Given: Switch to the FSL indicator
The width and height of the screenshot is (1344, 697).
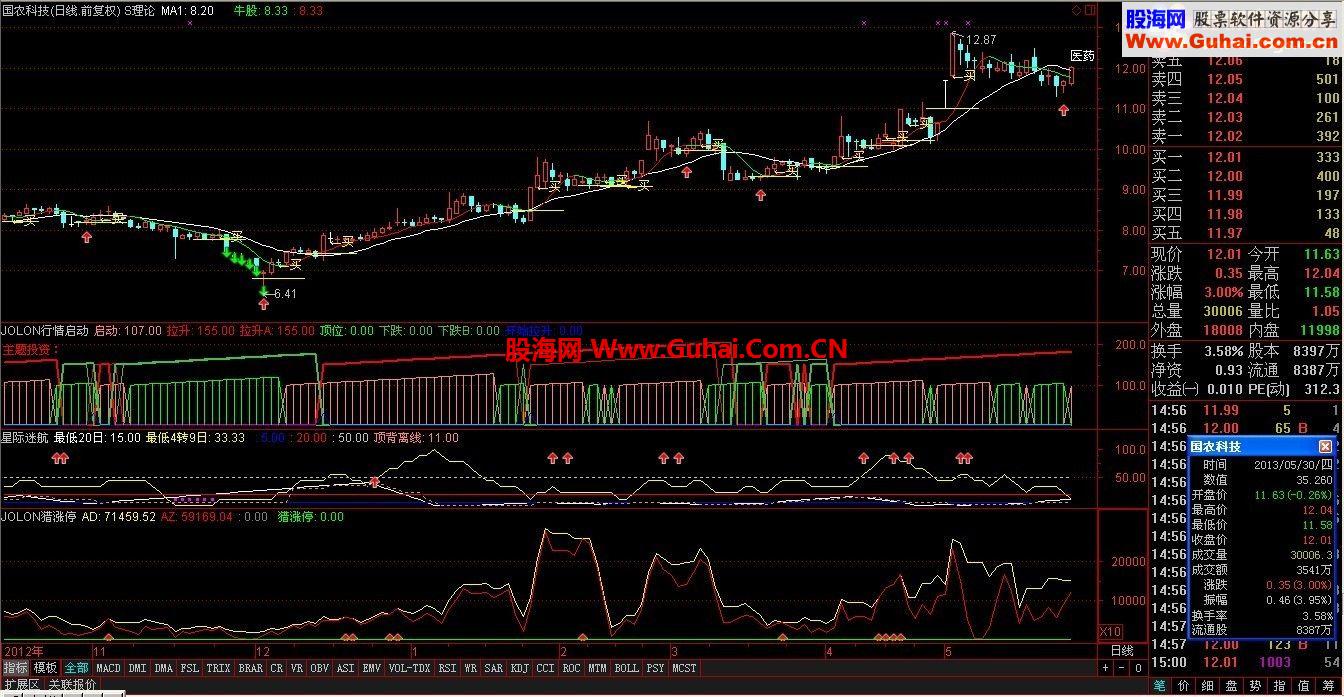Looking at the screenshot, I should (190, 667).
